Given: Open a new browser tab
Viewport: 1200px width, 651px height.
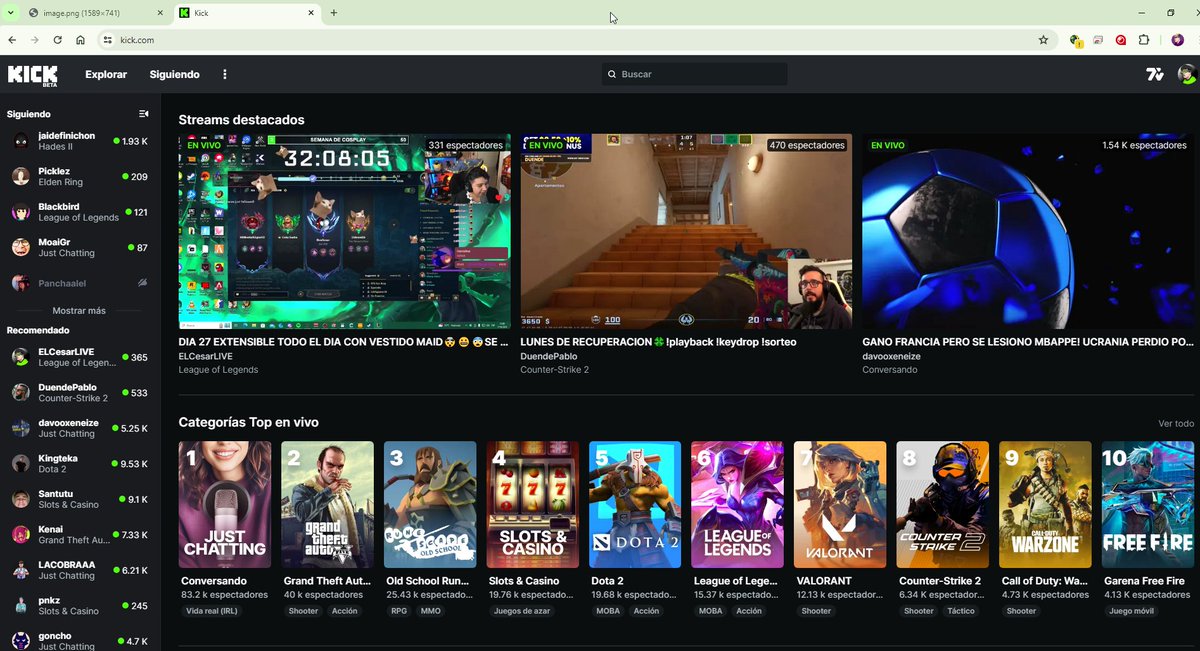Looking at the screenshot, I should pyautogui.click(x=334, y=13).
